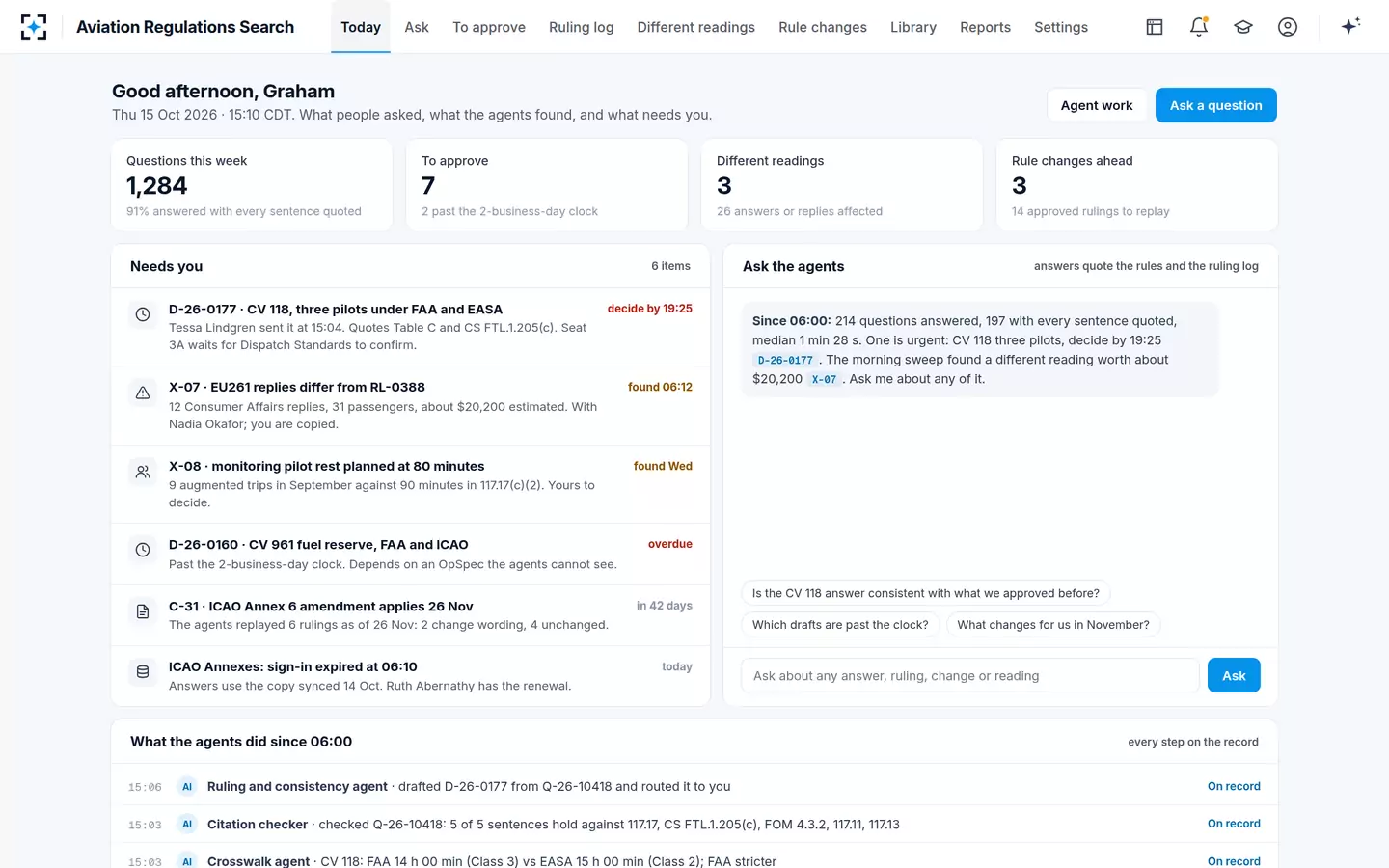Click the 'decide by 19:25' deadline label
Viewport: 1389px width, 868px height.
click(649, 309)
